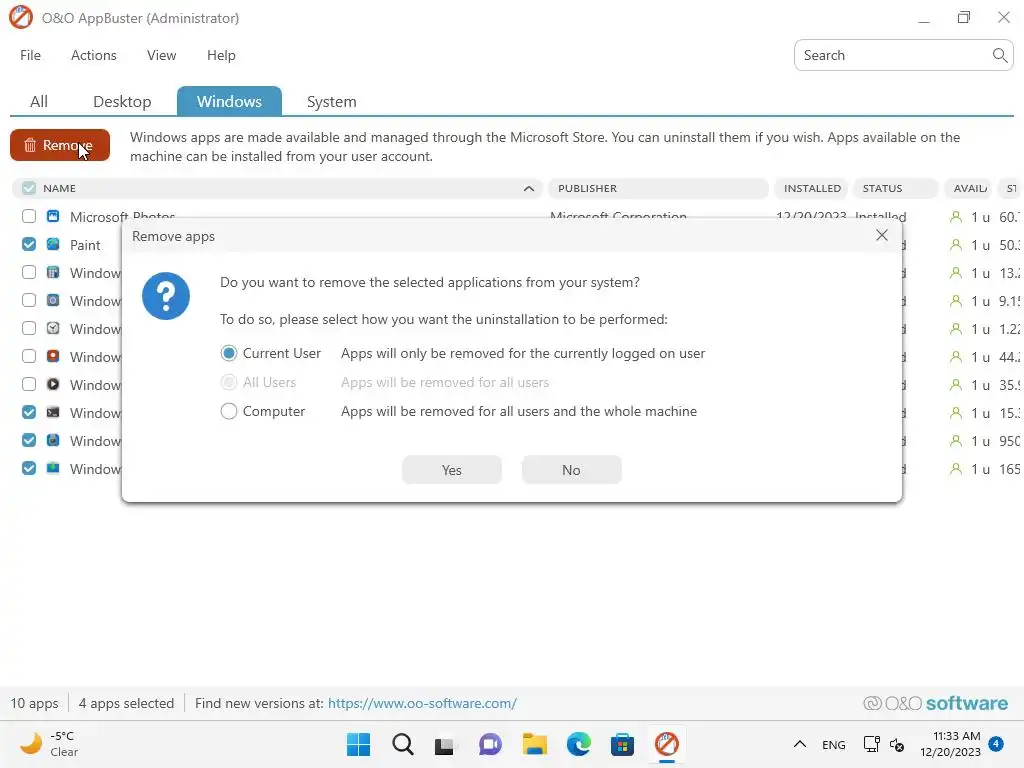Cancel removal with the No button

click(x=571, y=470)
